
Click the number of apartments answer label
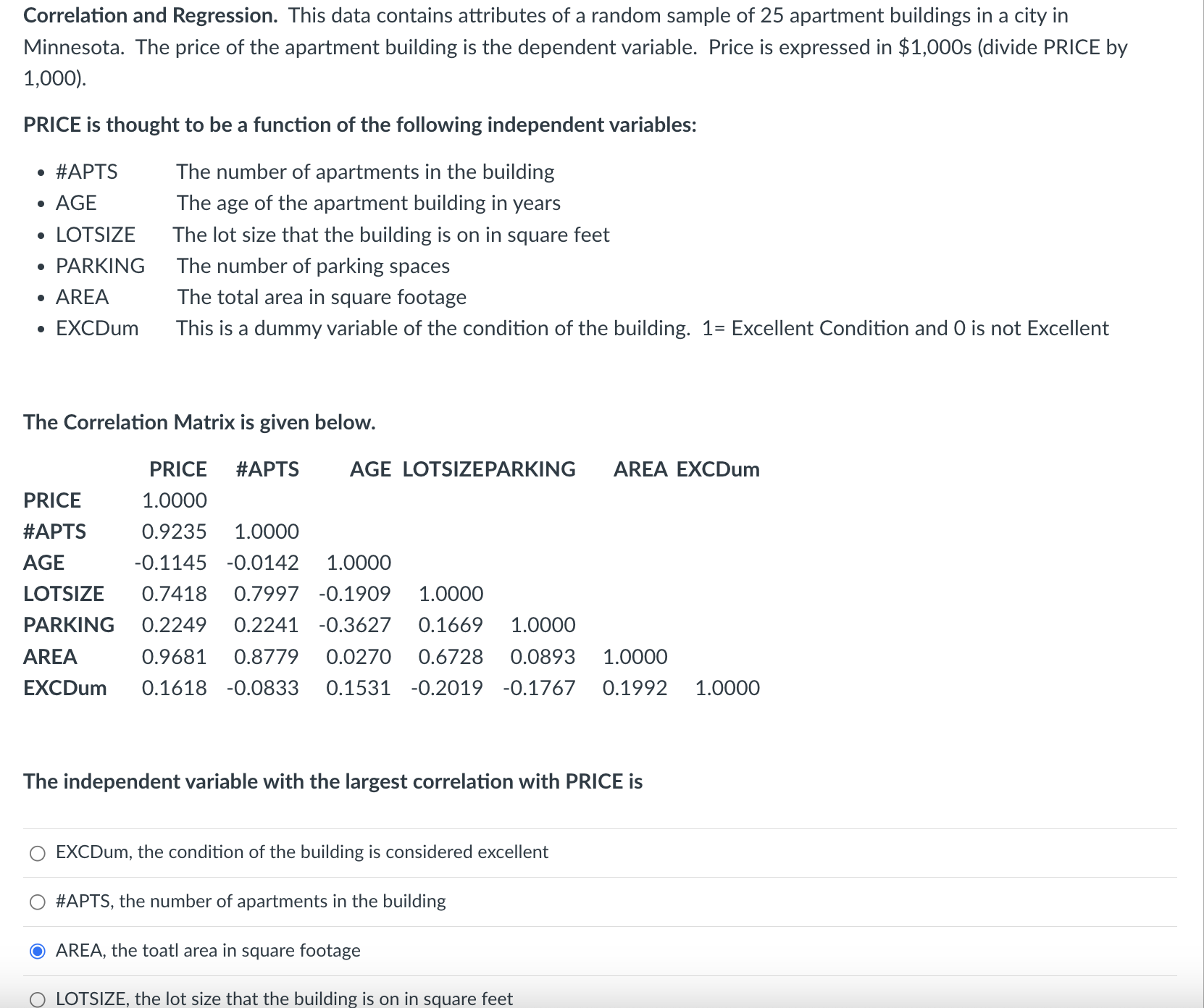(x=249, y=902)
